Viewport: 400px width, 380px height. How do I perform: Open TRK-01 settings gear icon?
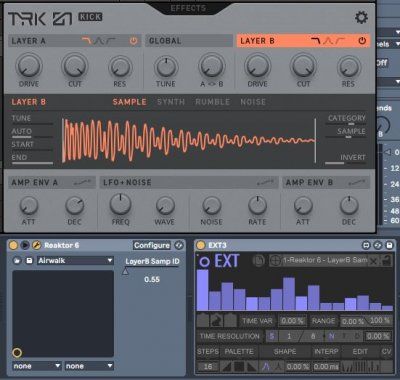(x=361, y=17)
